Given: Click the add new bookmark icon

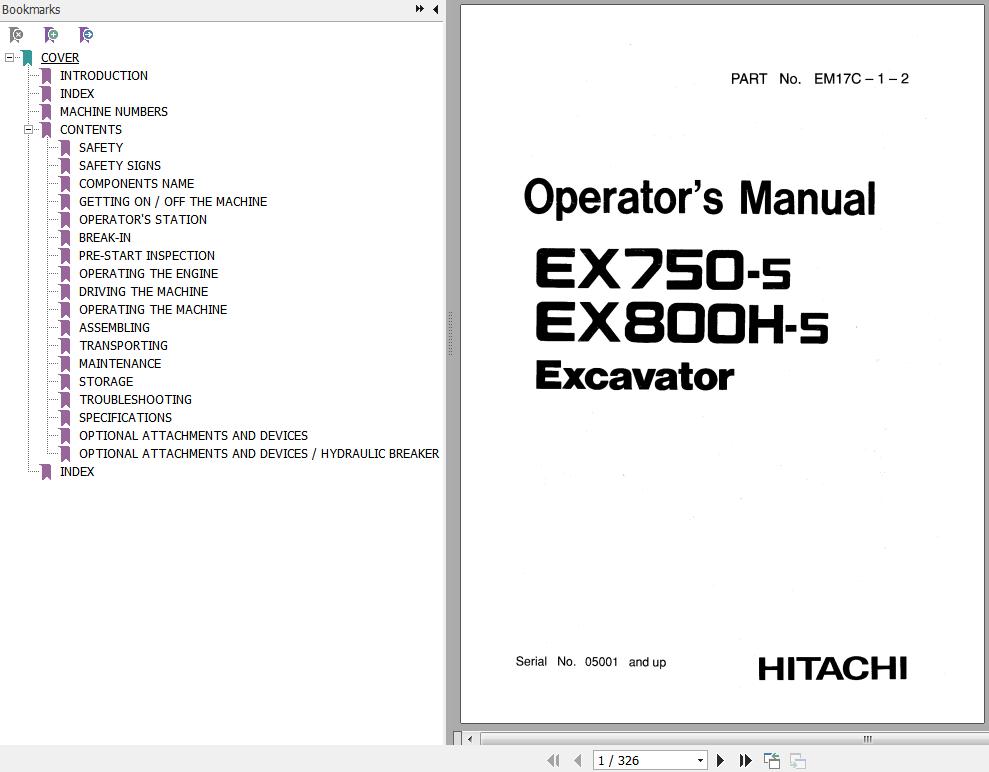Looking at the screenshot, I should [51, 35].
